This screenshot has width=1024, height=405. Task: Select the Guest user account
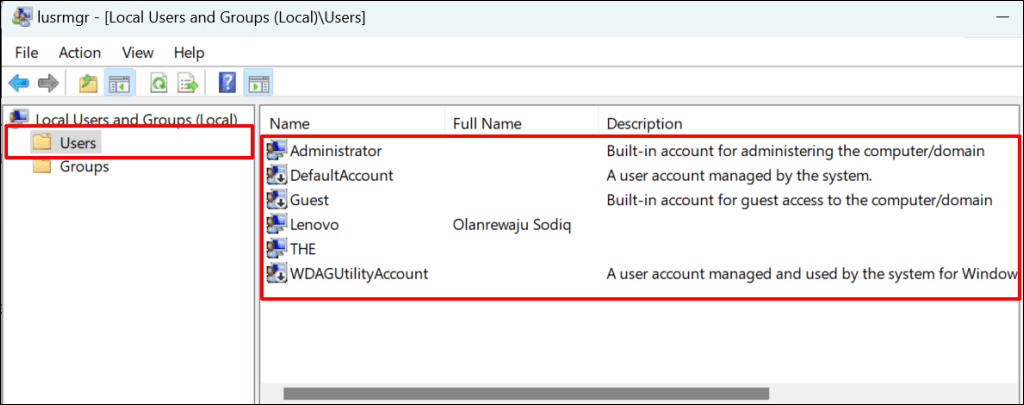(309, 199)
